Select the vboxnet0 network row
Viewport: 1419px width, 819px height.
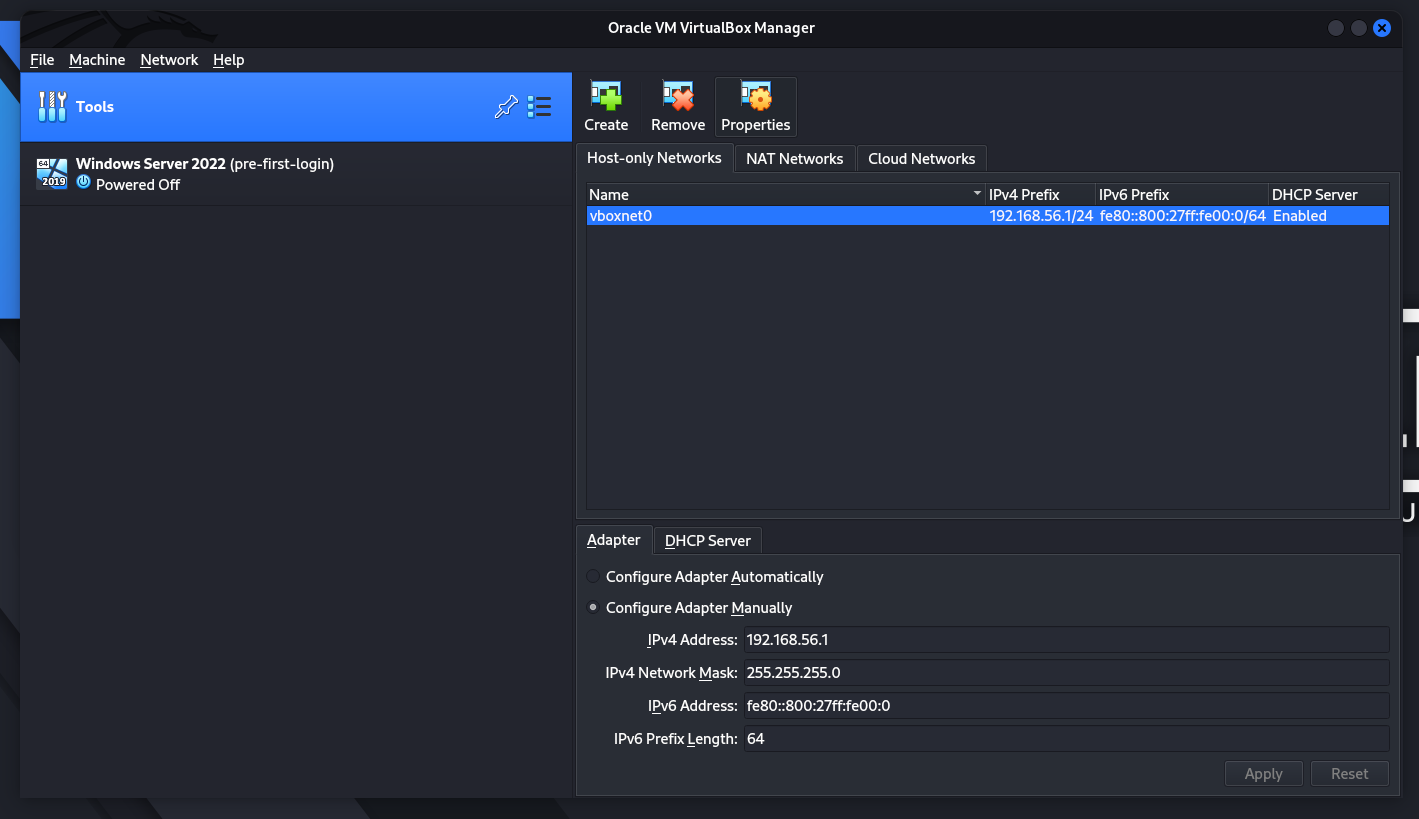(988, 216)
